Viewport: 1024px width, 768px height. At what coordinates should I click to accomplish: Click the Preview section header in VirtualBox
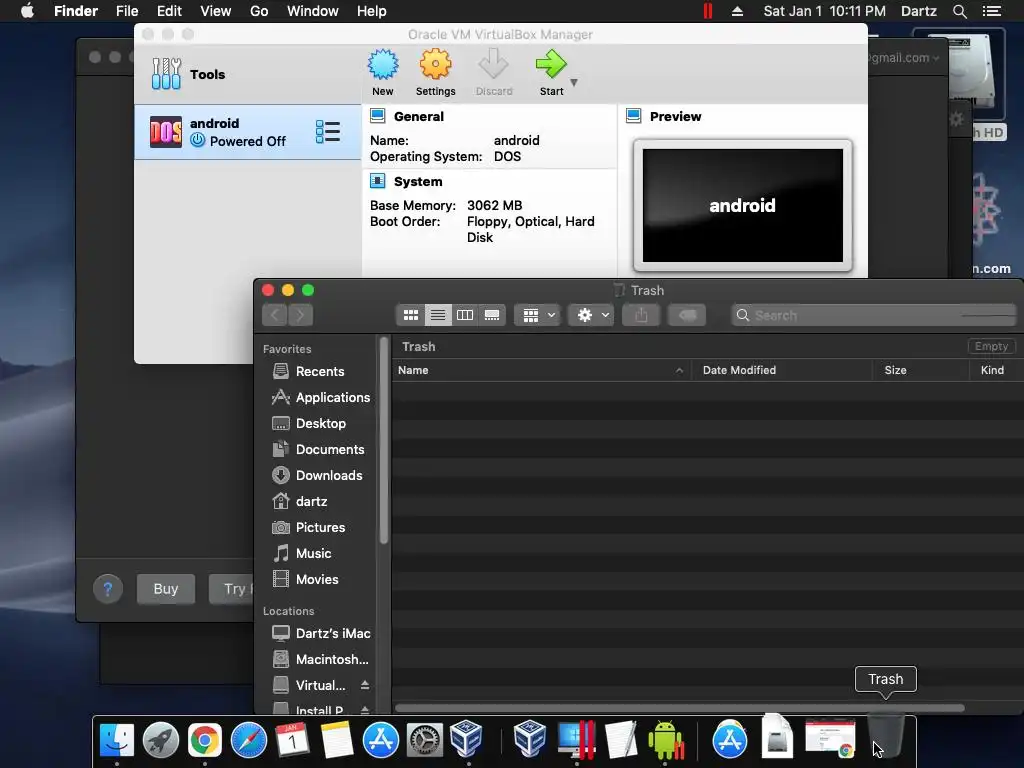(675, 116)
